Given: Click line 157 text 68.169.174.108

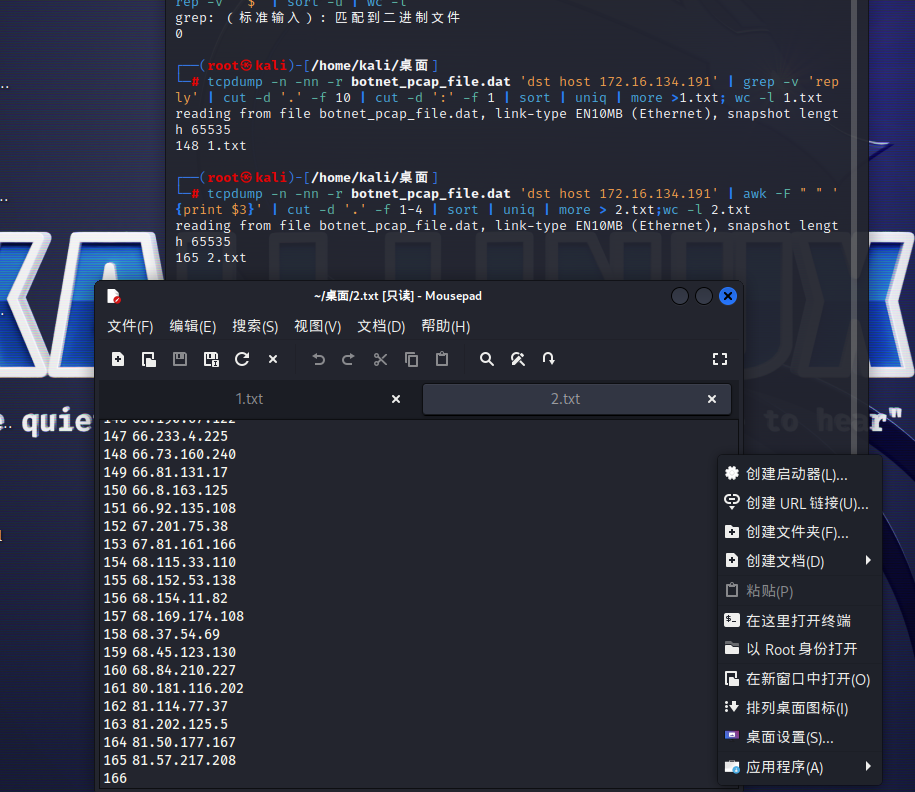Looking at the screenshot, I should tap(188, 616).
